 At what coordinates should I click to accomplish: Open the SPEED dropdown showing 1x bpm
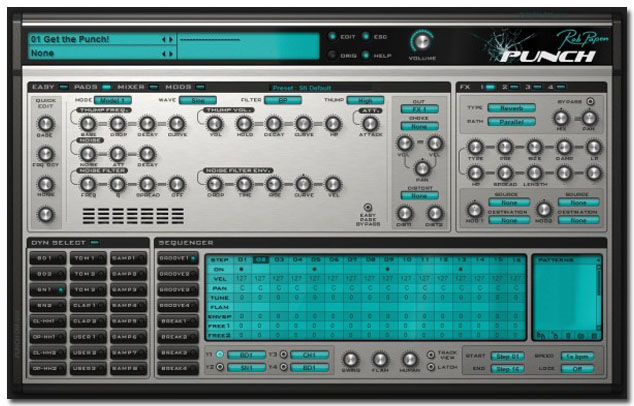click(x=577, y=356)
